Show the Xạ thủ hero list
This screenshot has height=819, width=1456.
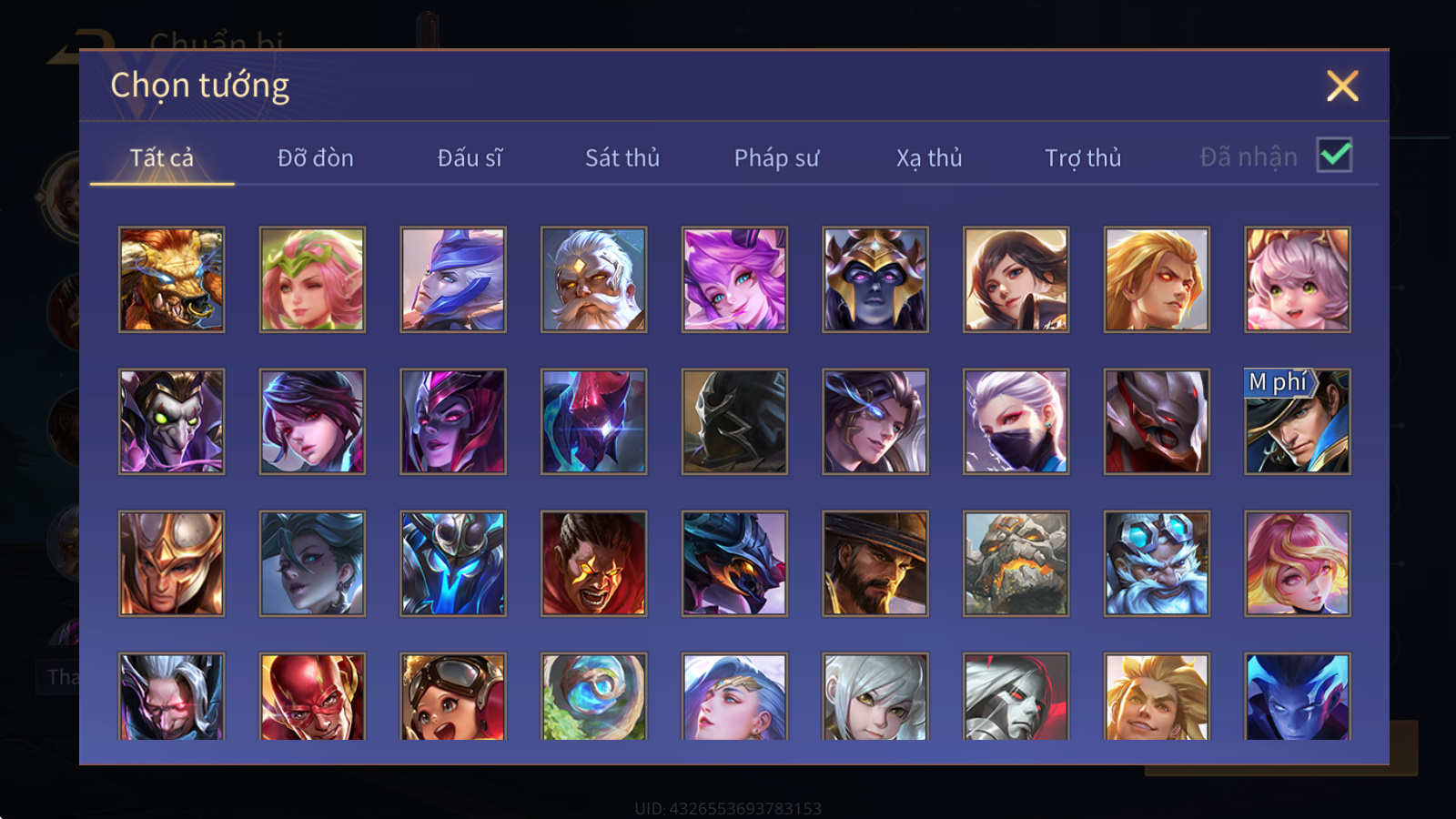pos(929,158)
